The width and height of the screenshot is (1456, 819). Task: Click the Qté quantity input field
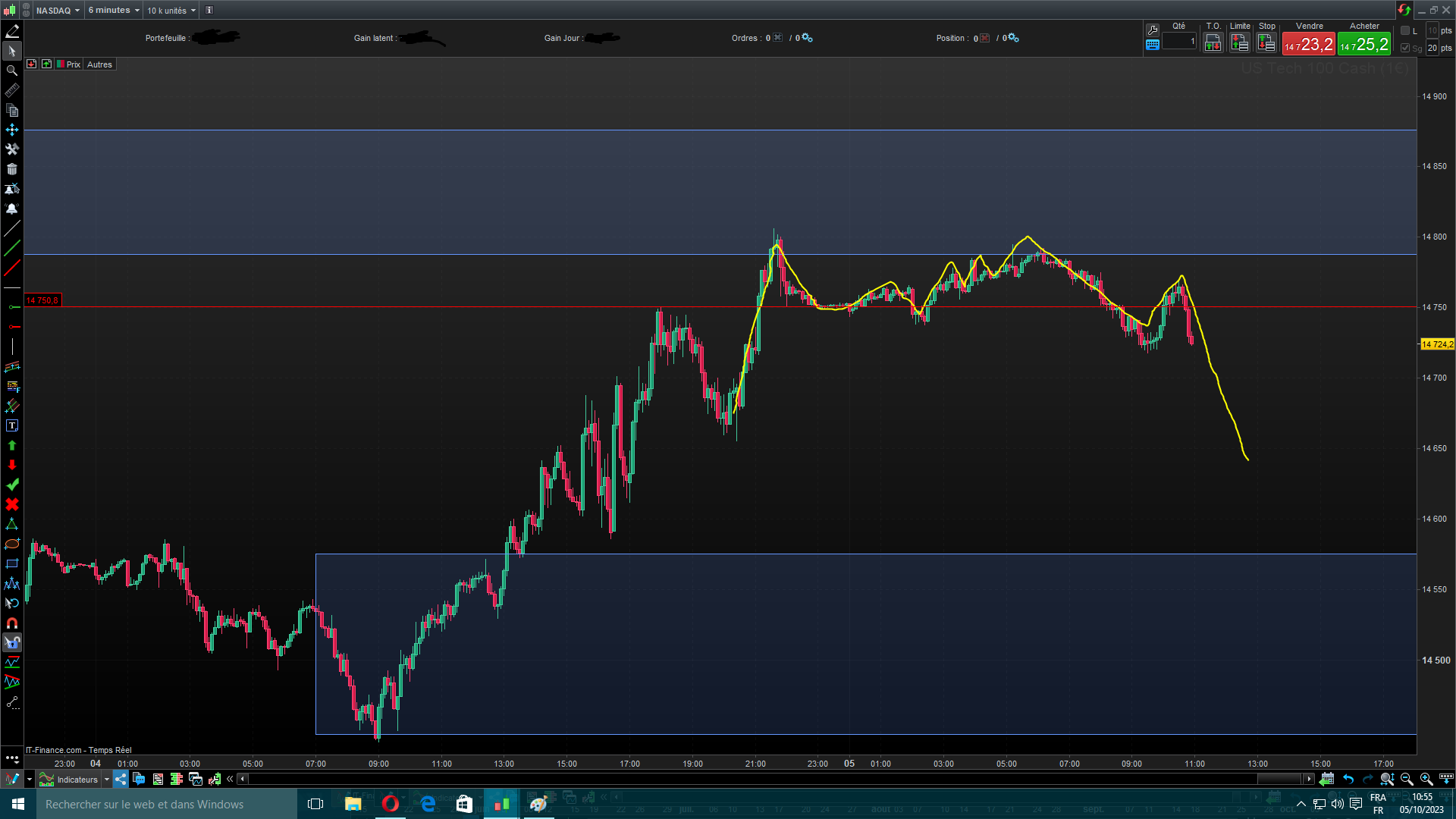[x=1179, y=42]
